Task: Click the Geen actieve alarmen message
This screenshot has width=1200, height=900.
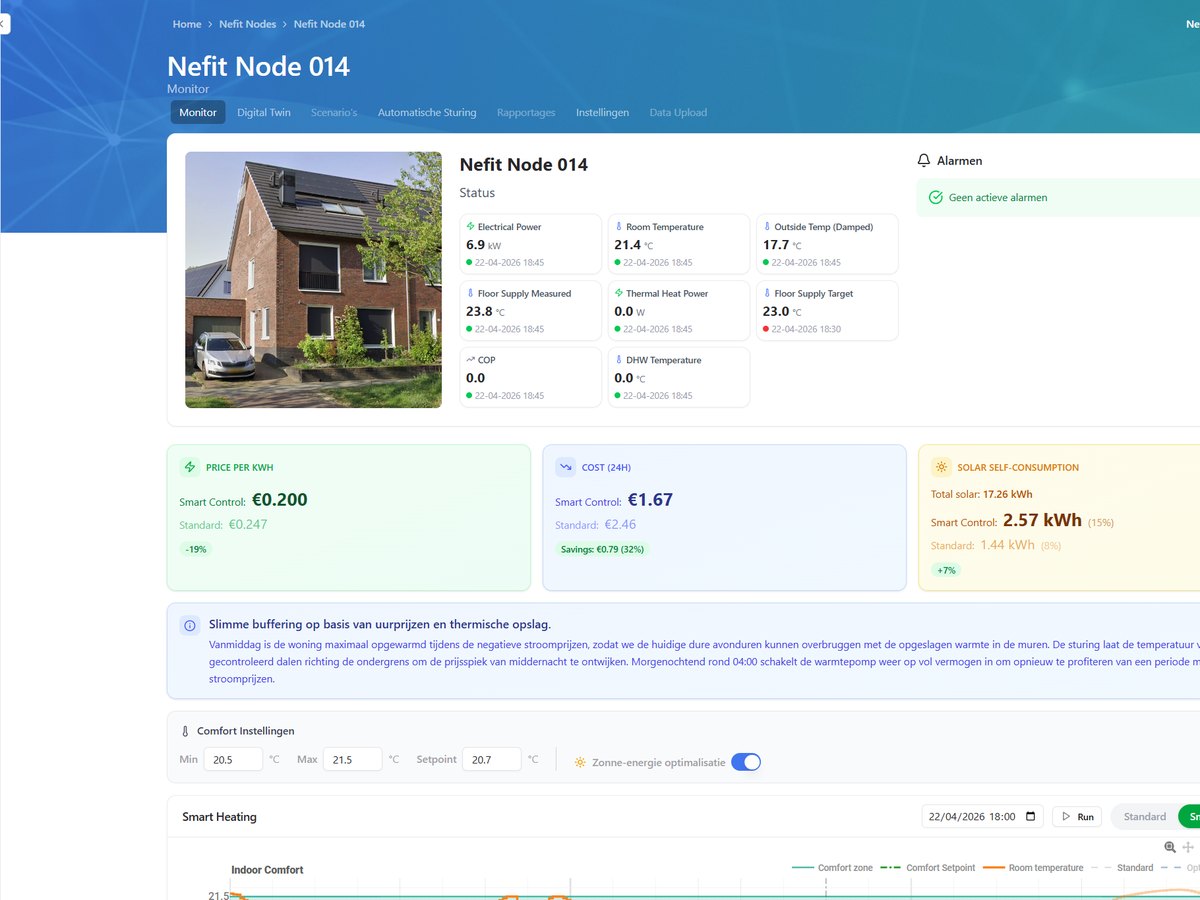Action: [998, 198]
